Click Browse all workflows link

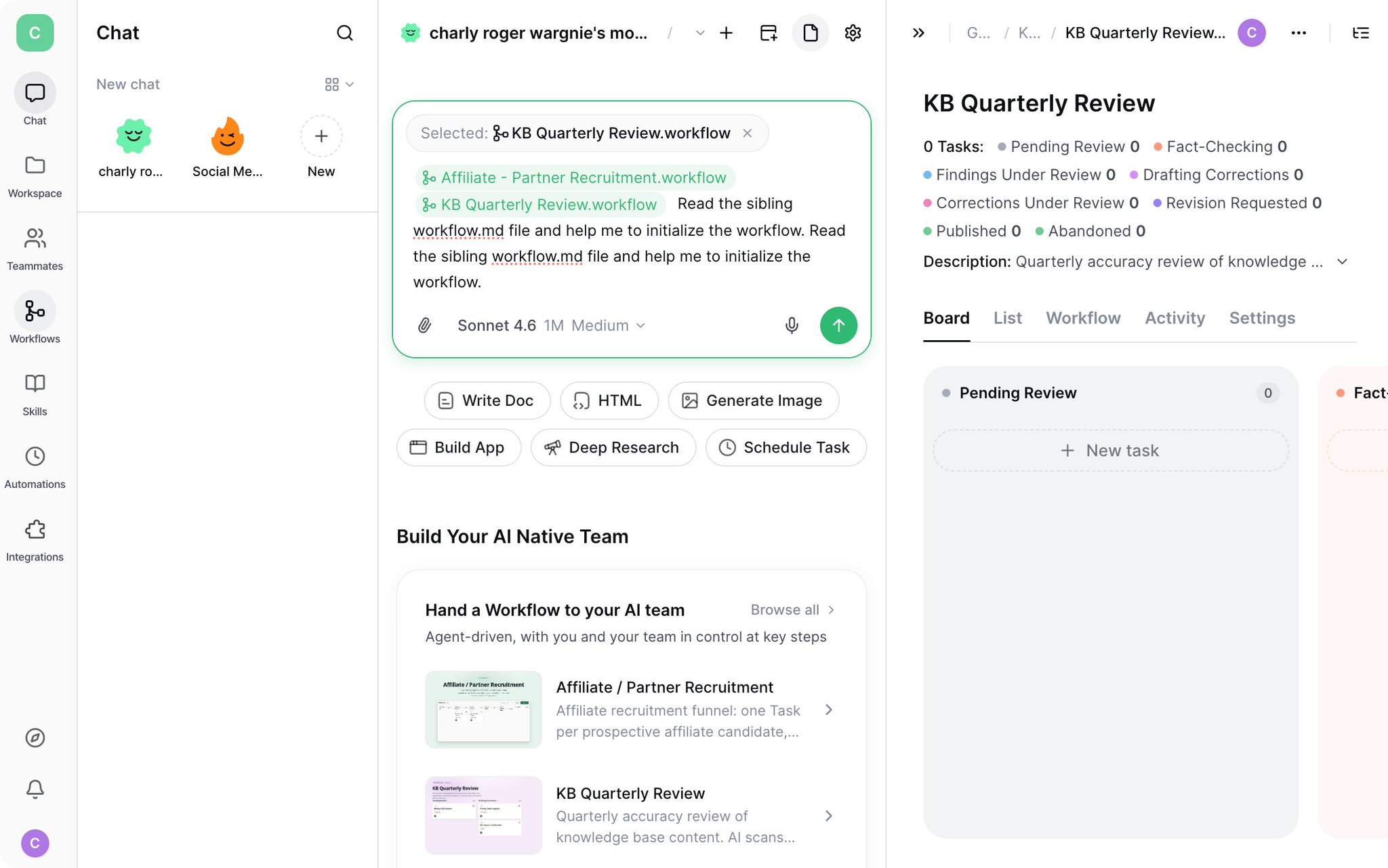(792, 609)
